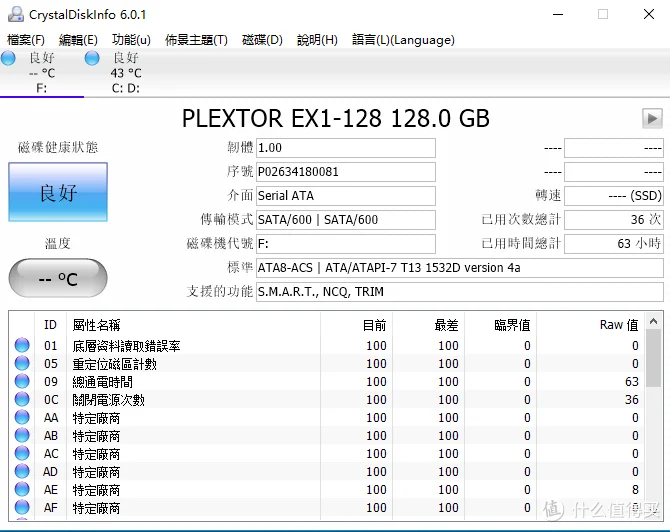The image size is (670, 532).
Task: Open the 語言(L)(Language) menu
Action: tap(403, 40)
